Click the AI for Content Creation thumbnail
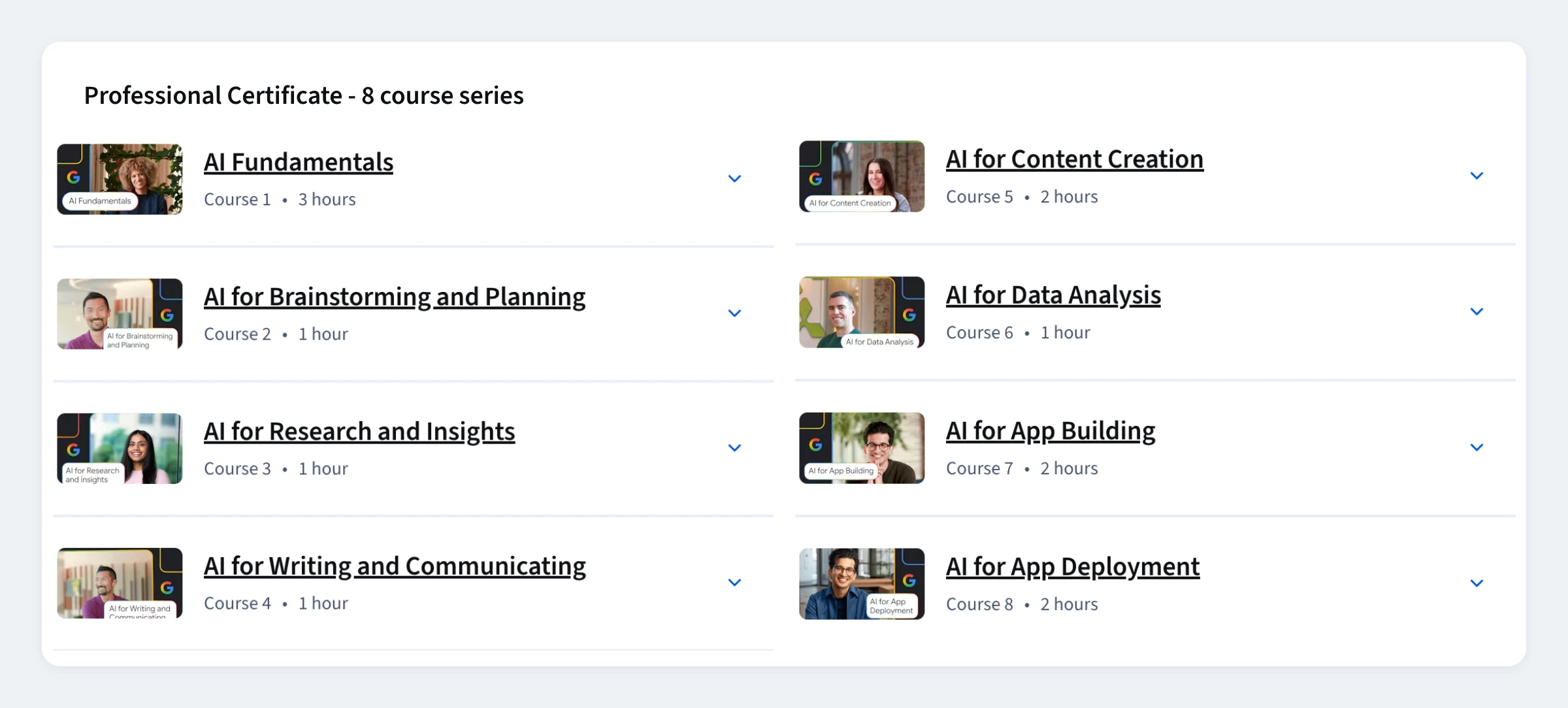The image size is (1568, 708). click(x=862, y=176)
